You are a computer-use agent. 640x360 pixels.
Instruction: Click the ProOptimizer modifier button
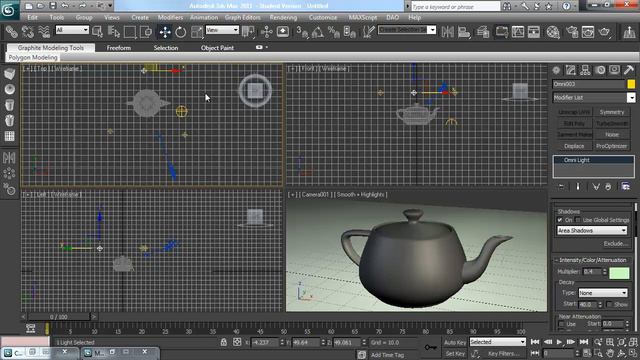612,146
